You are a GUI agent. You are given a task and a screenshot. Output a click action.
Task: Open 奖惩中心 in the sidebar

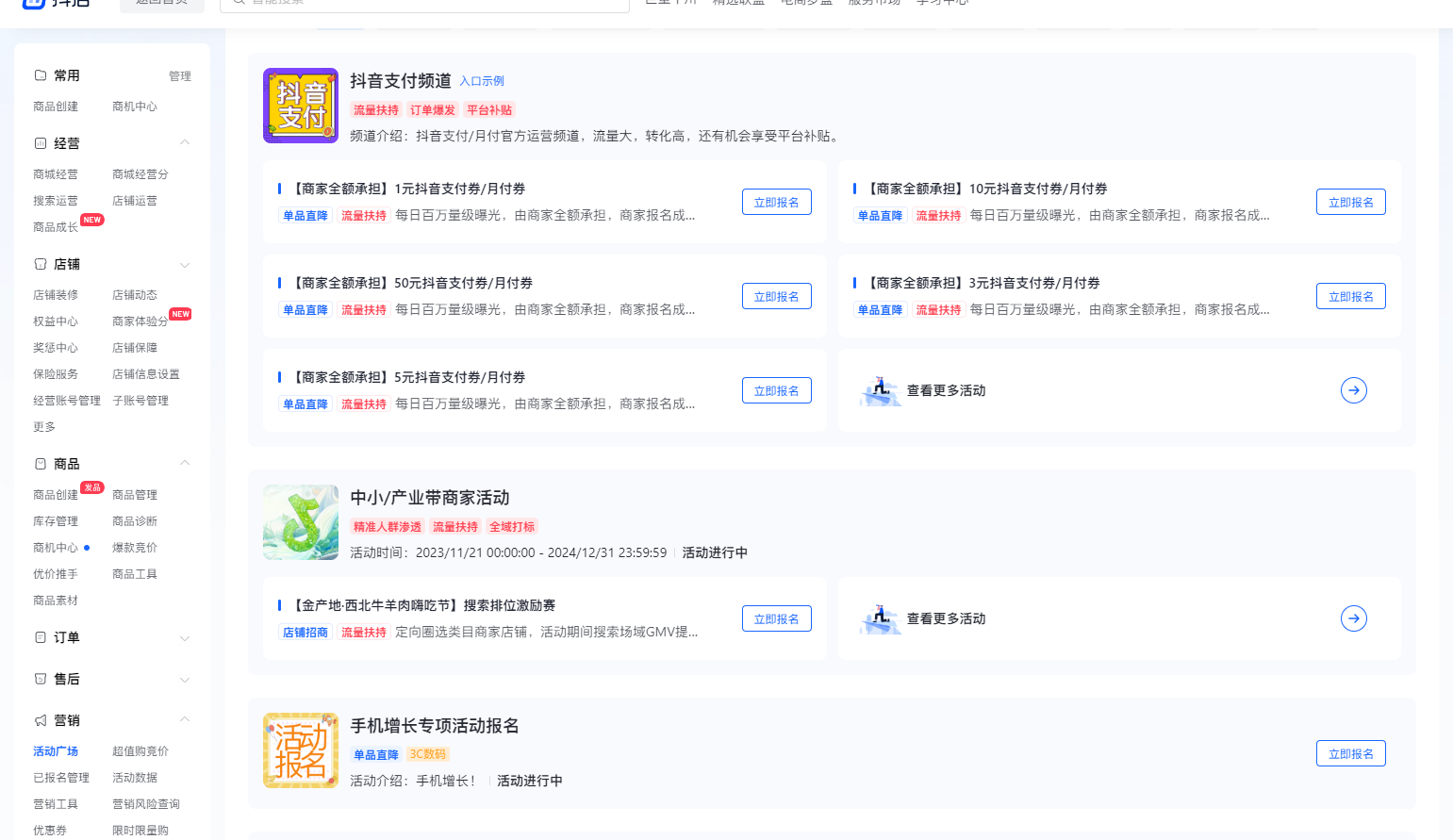coord(56,348)
